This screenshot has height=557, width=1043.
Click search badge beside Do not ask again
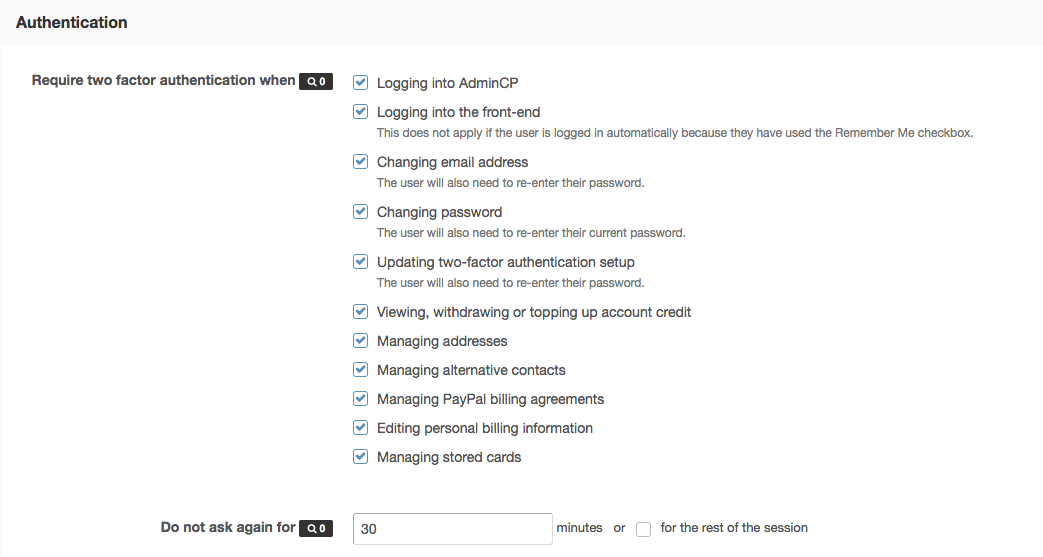316,528
